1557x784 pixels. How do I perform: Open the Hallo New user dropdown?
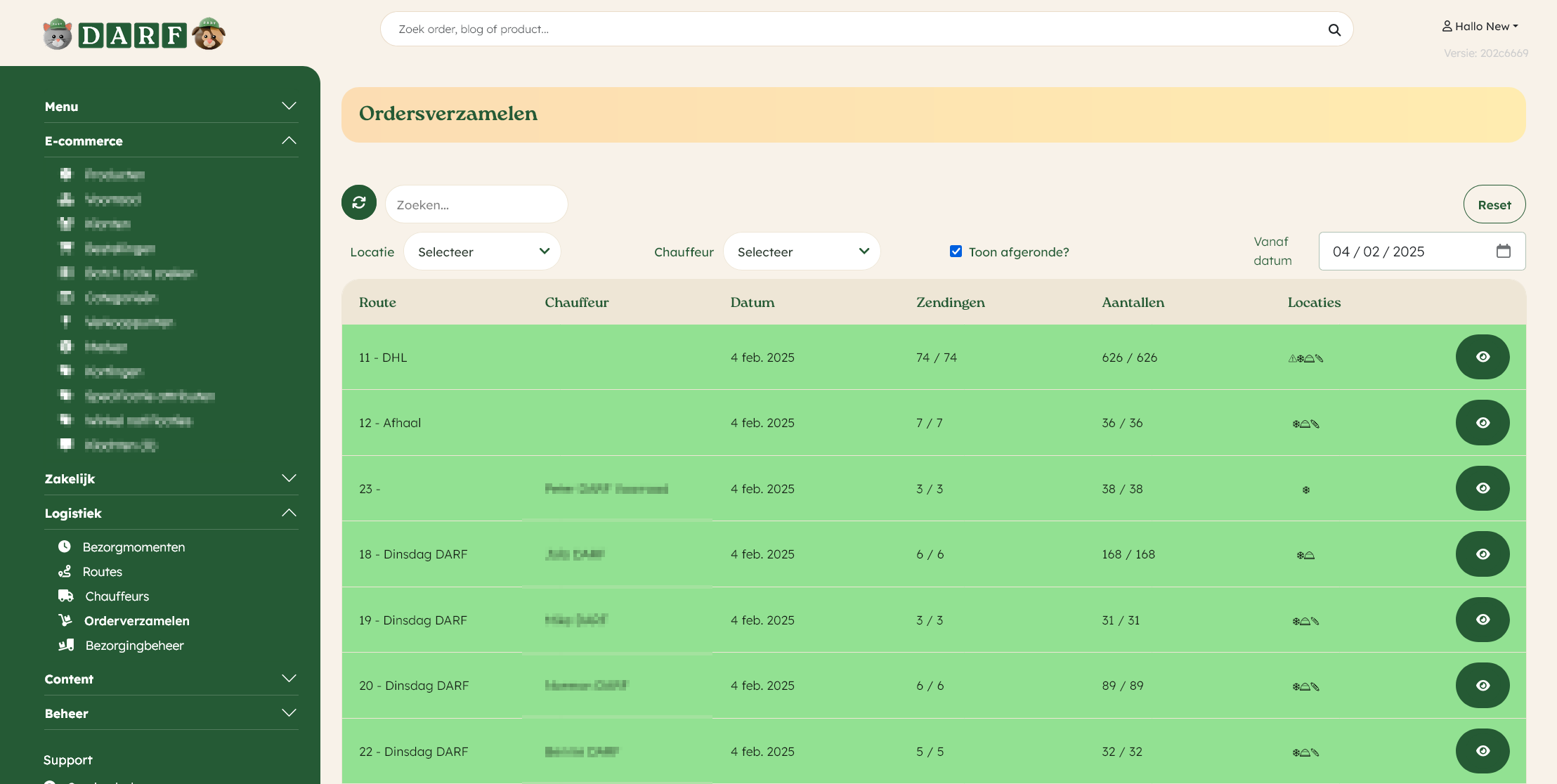coord(1481,26)
